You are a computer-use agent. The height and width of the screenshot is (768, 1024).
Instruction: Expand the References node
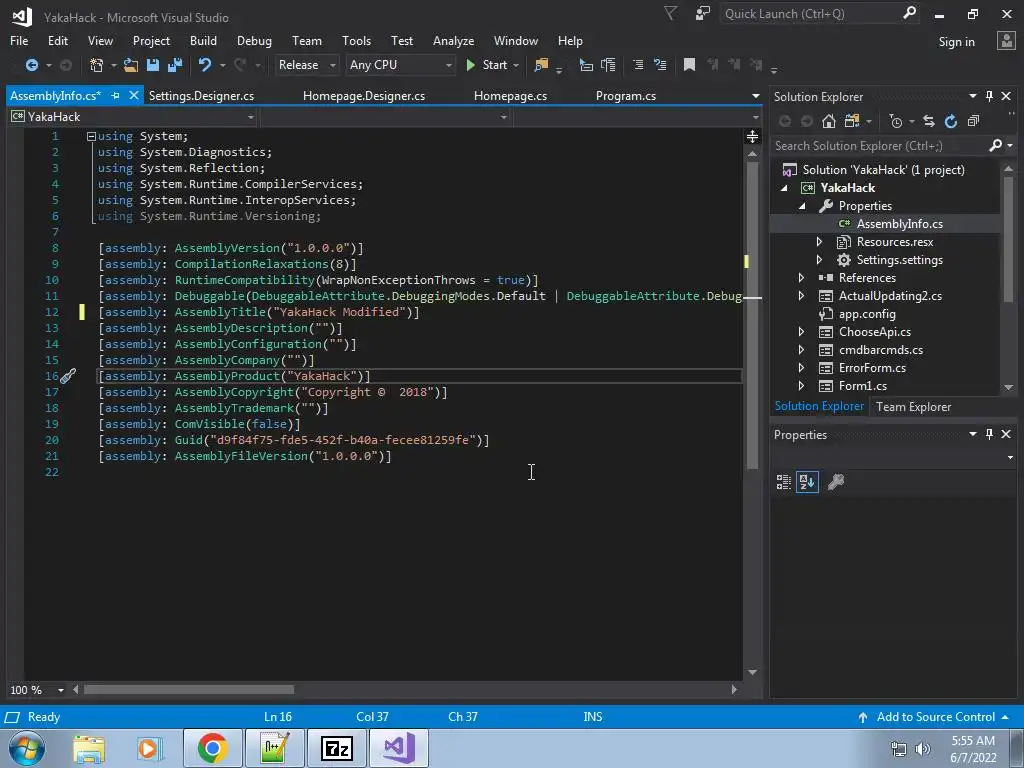801,278
